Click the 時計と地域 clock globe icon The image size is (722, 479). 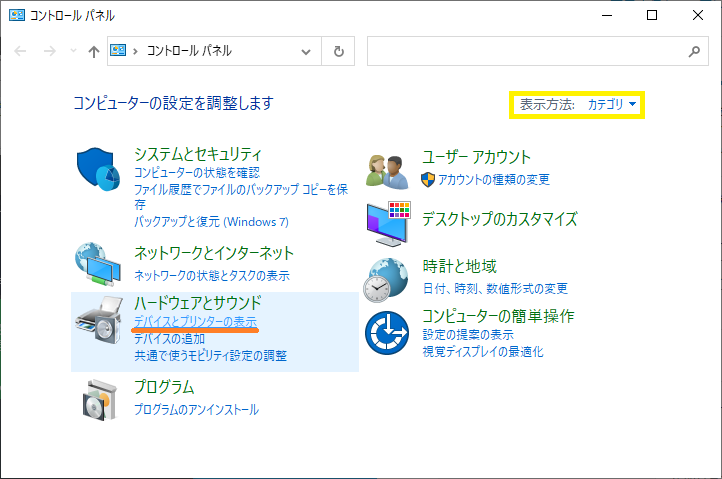(386, 280)
